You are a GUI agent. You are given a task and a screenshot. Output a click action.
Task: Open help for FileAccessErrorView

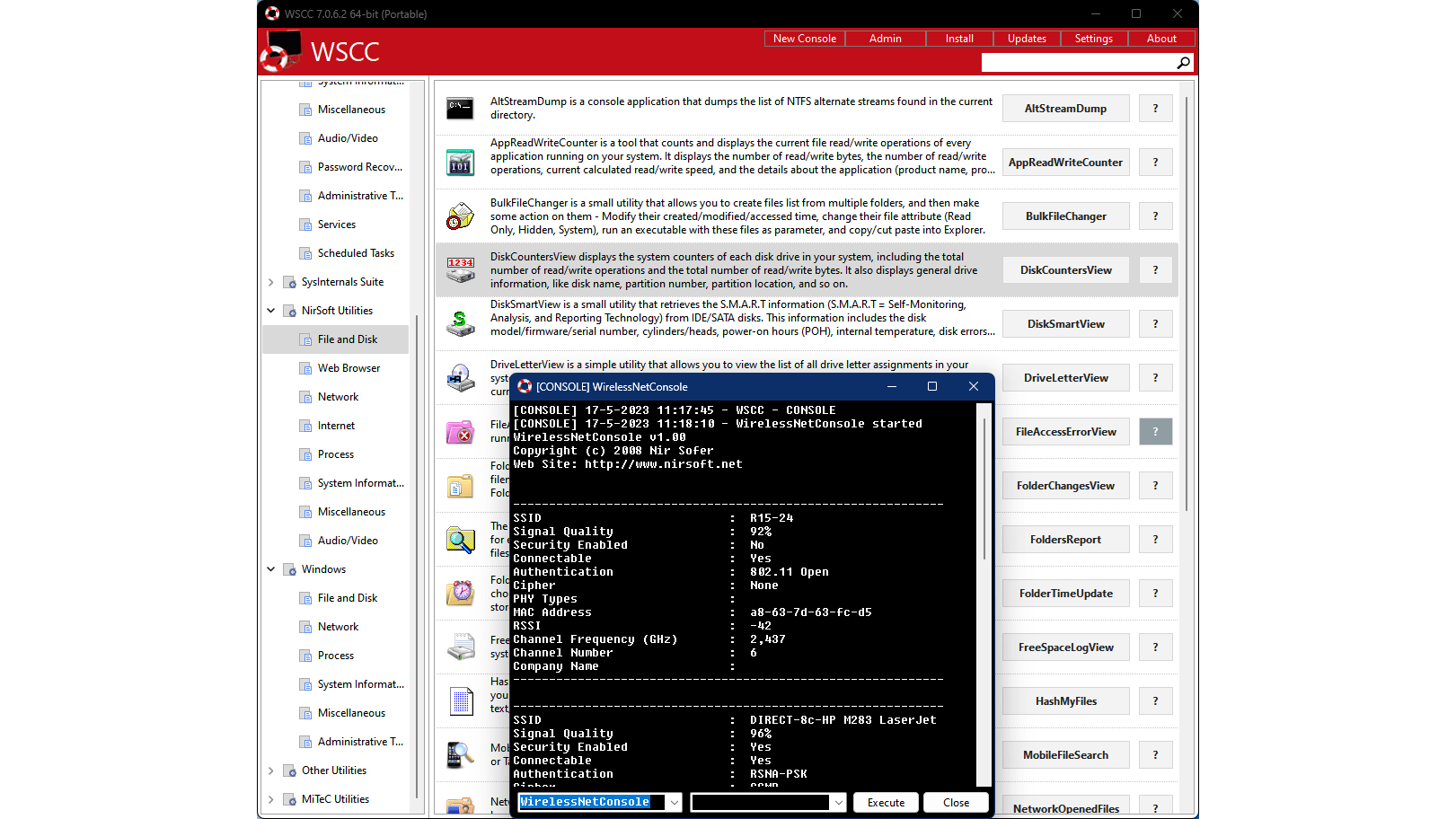tap(1156, 432)
